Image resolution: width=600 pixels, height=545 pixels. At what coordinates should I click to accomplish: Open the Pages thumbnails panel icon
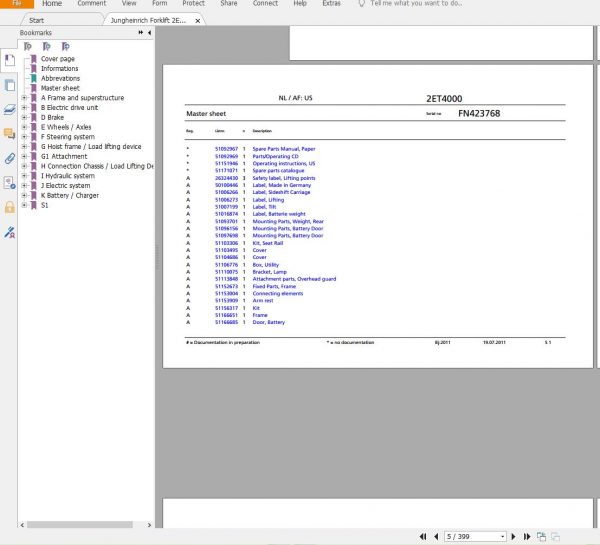click(x=8, y=86)
